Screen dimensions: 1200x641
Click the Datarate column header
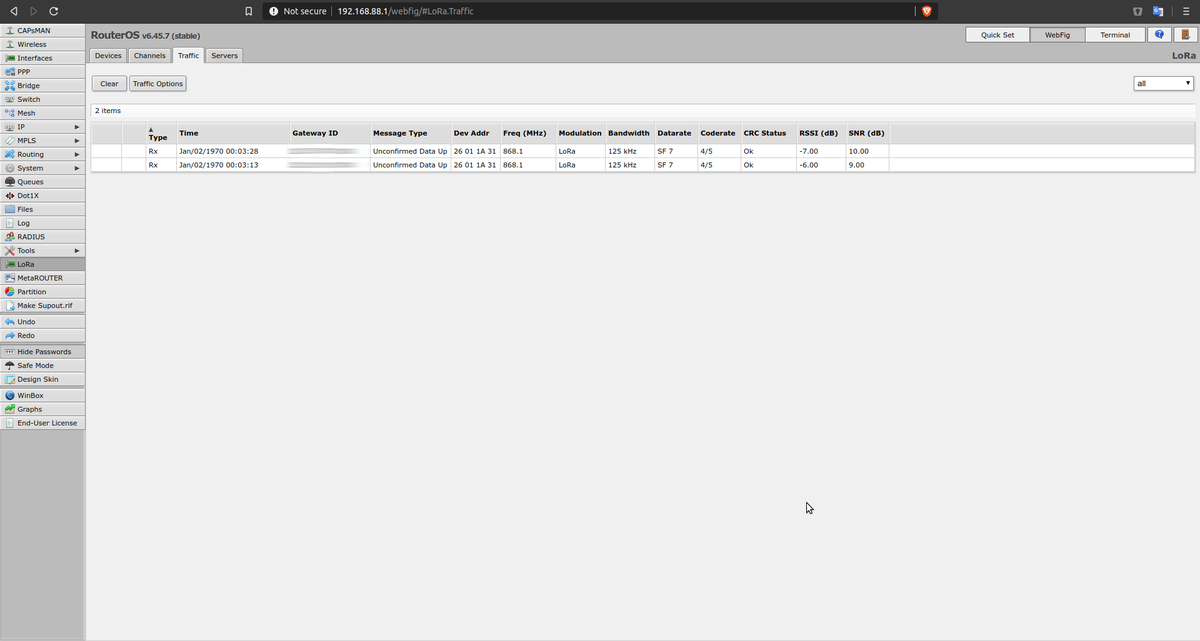[676, 134]
